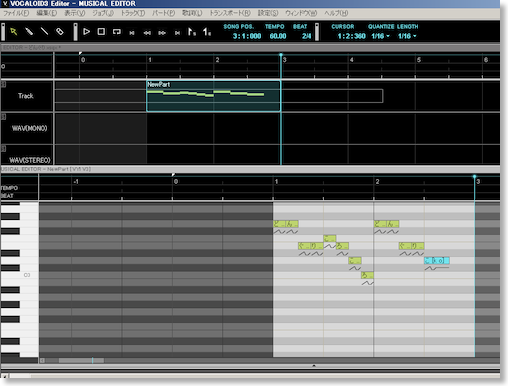
Task: Open the トランスポート(R) menu
Action: click(230, 13)
